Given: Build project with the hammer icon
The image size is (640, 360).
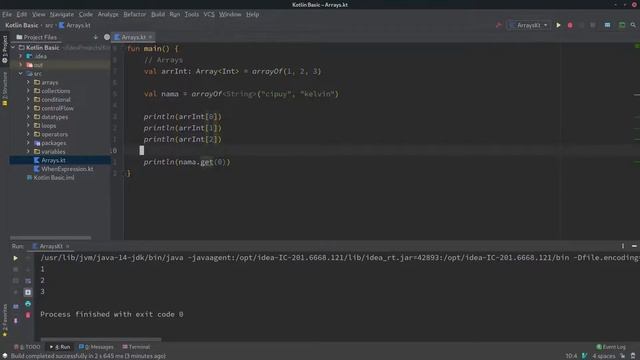Looking at the screenshot, I should coord(498,25).
